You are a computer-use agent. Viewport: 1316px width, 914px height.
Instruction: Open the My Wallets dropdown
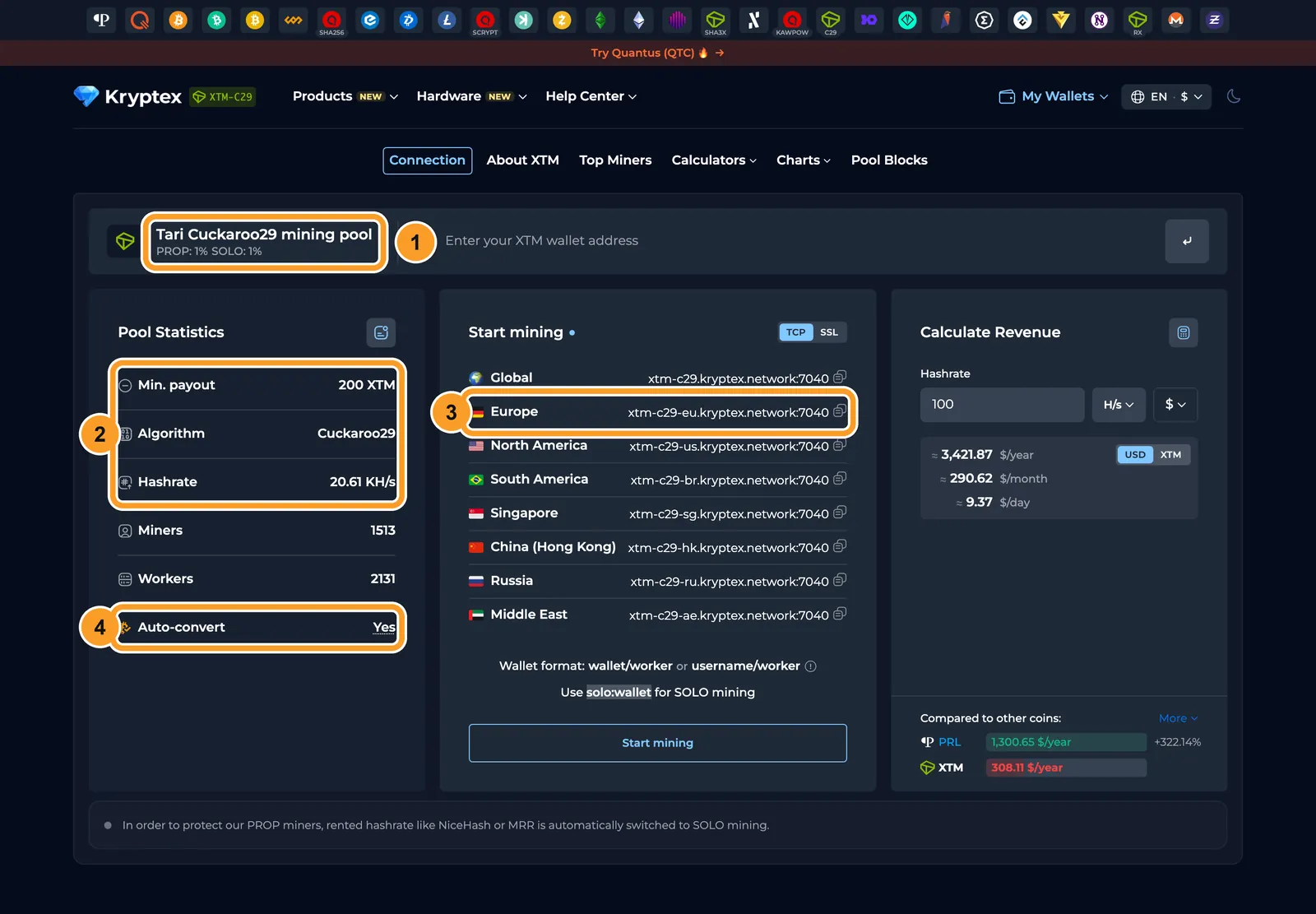click(1054, 96)
